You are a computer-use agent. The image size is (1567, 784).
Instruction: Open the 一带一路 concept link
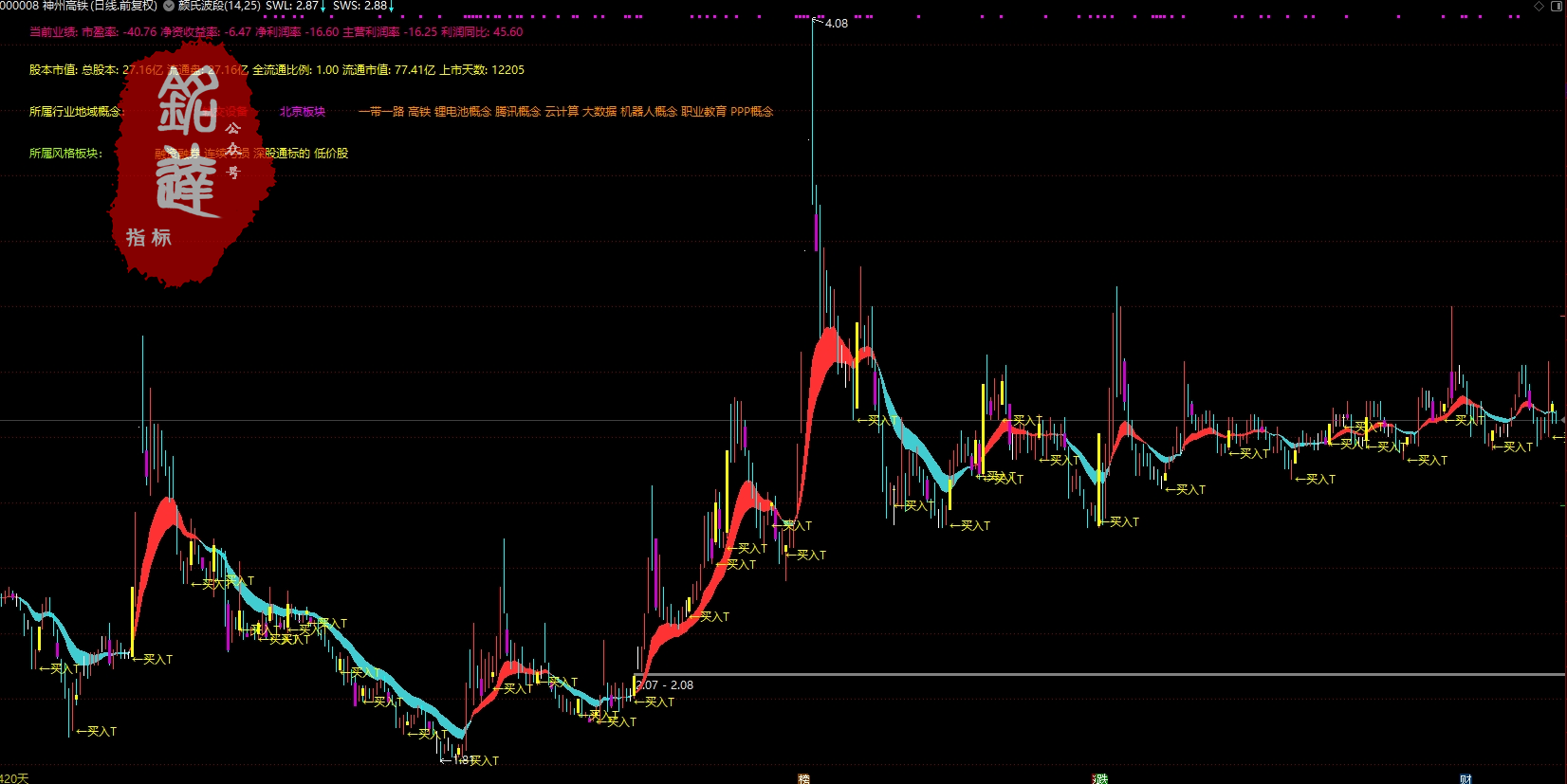point(381,112)
